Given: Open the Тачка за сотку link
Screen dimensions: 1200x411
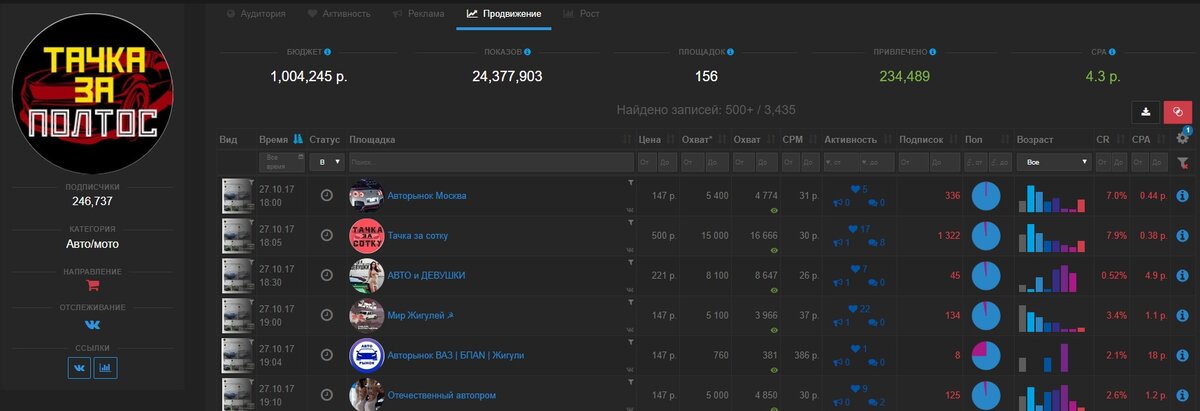Looking at the screenshot, I should point(418,236).
